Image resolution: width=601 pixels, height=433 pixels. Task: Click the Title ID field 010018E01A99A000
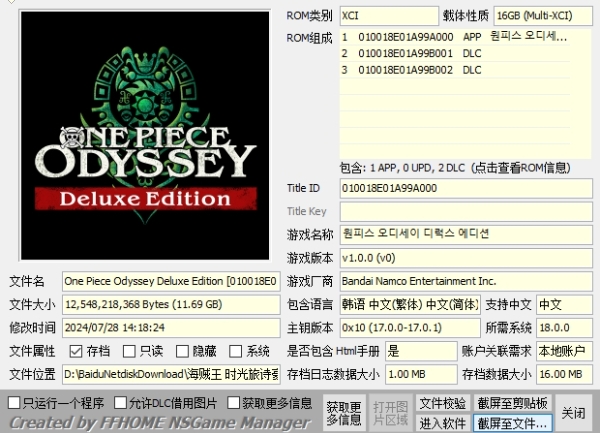(x=466, y=188)
